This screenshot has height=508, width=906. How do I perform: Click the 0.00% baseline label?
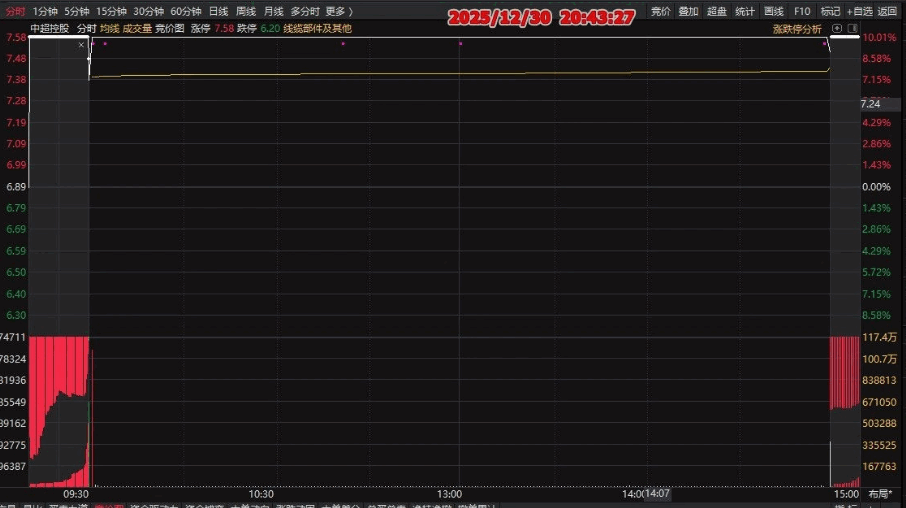pos(876,187)
